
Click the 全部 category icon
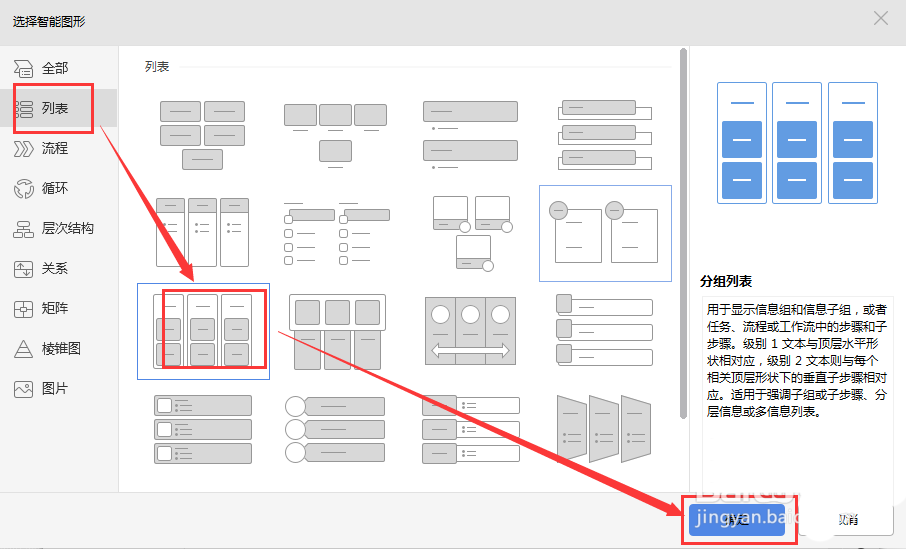click(23, 68)
